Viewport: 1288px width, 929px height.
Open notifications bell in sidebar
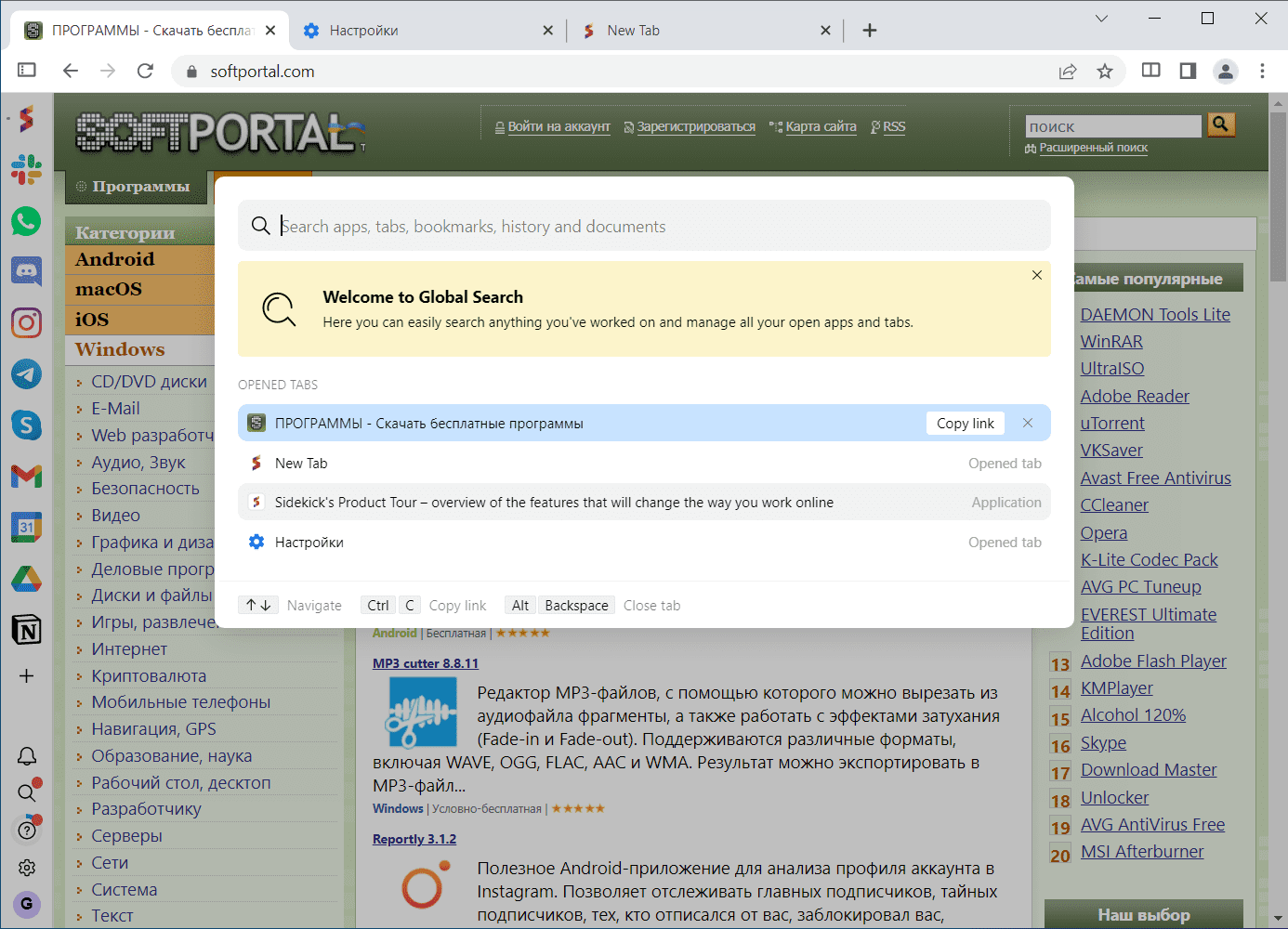click(27, 756)
